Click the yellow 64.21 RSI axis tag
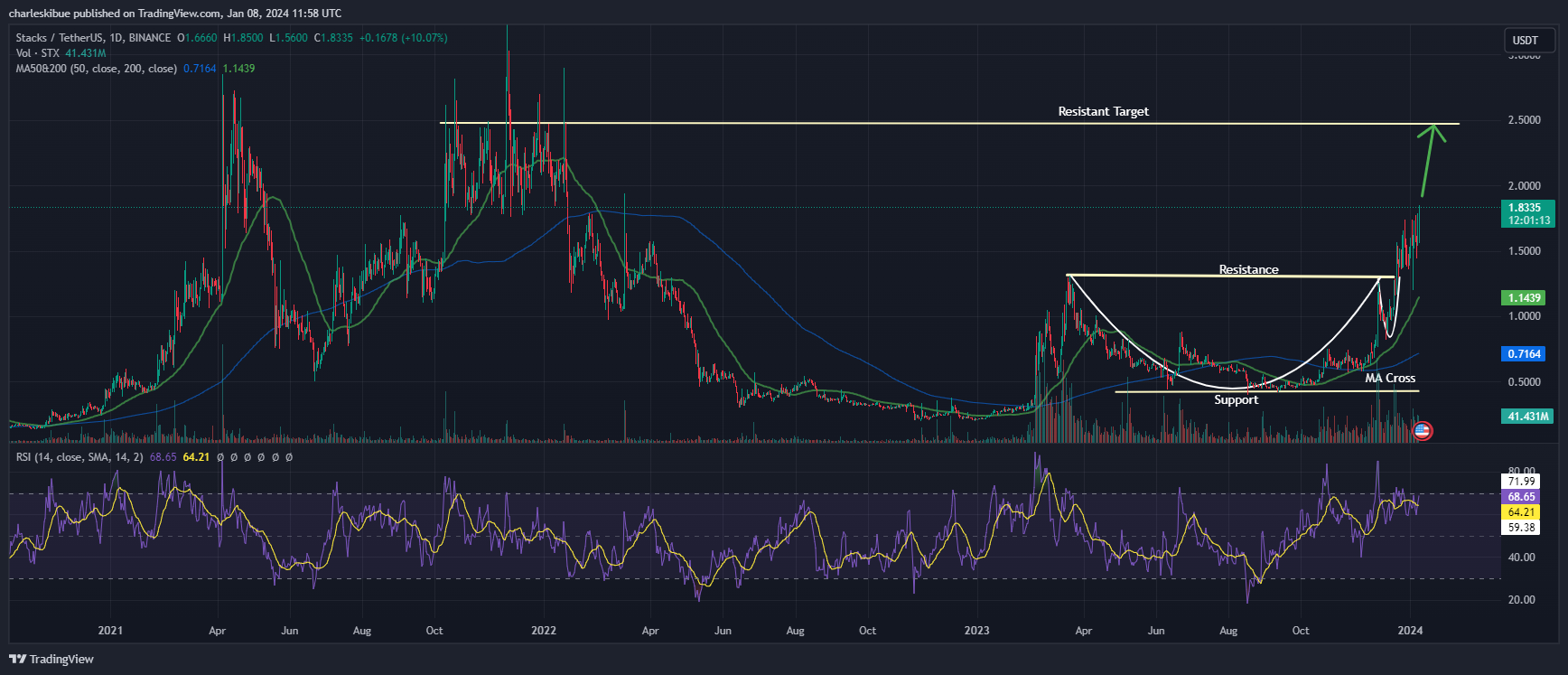 coord(1521,512)
